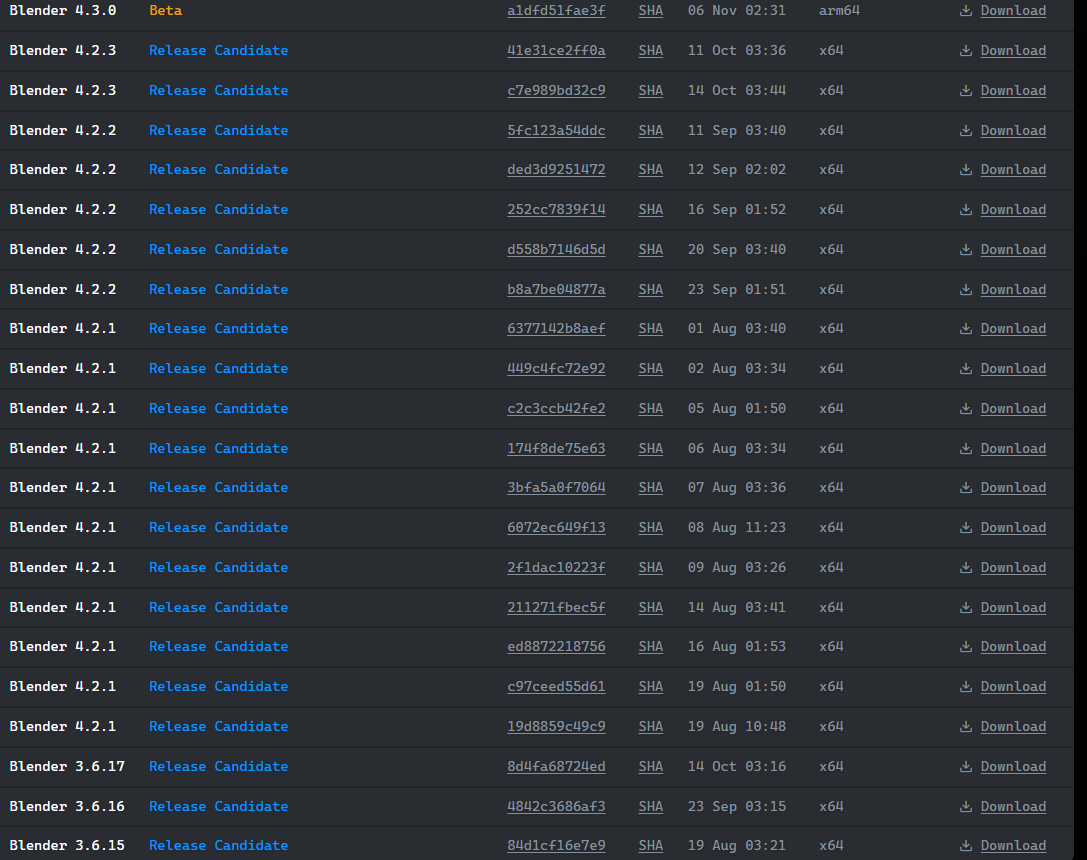Click Download text for 01 Aug 03:40 build

1013,328
